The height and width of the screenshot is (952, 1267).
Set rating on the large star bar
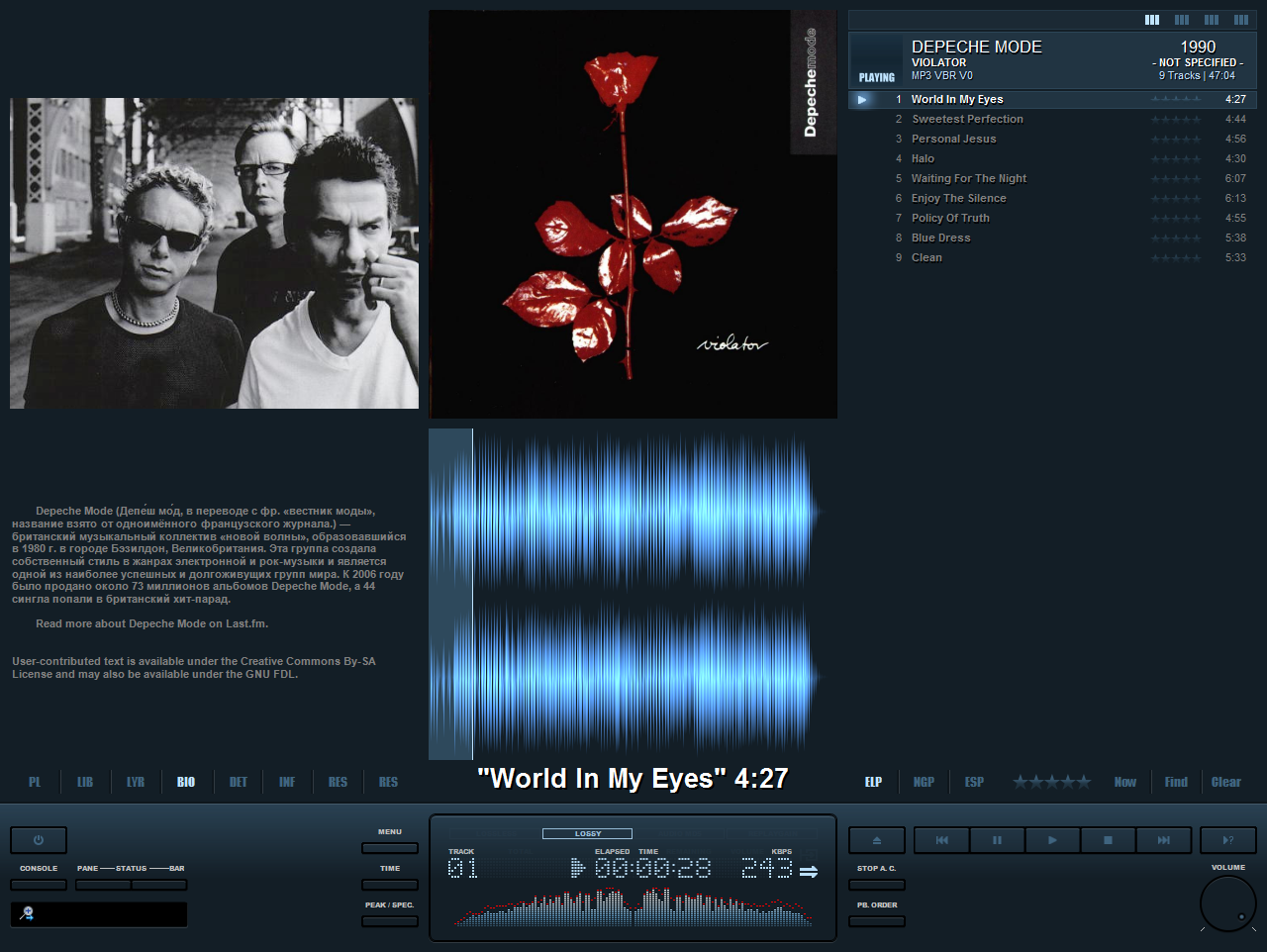coord(1052,782)
